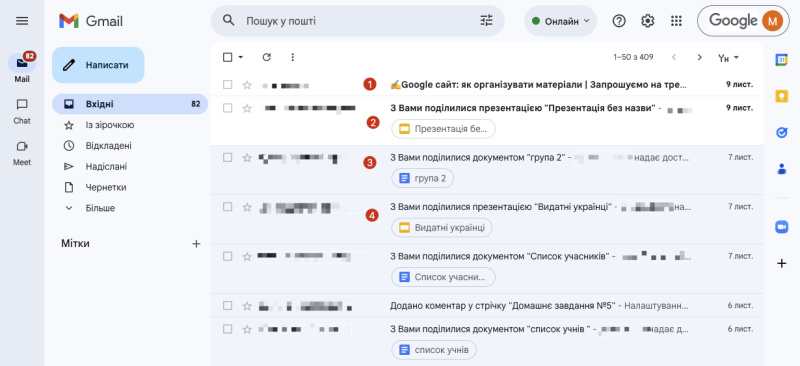Open Chat from the left rail
The height and width of the screenshot is (366, 800).
pos(22,111)
